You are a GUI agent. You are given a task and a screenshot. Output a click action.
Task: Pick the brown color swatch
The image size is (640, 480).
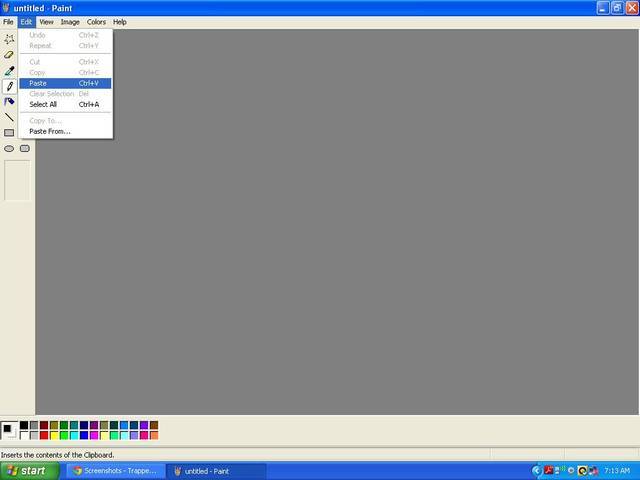pyautogui.click(x=154, y=425)
